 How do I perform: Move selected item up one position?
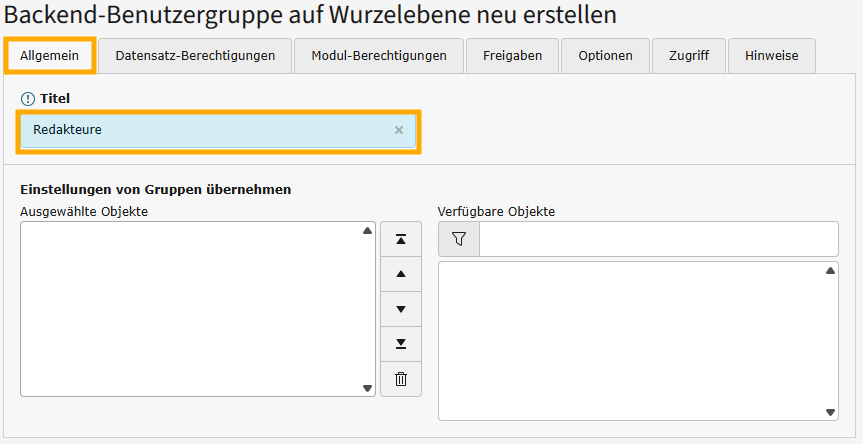tap(401, 274)
